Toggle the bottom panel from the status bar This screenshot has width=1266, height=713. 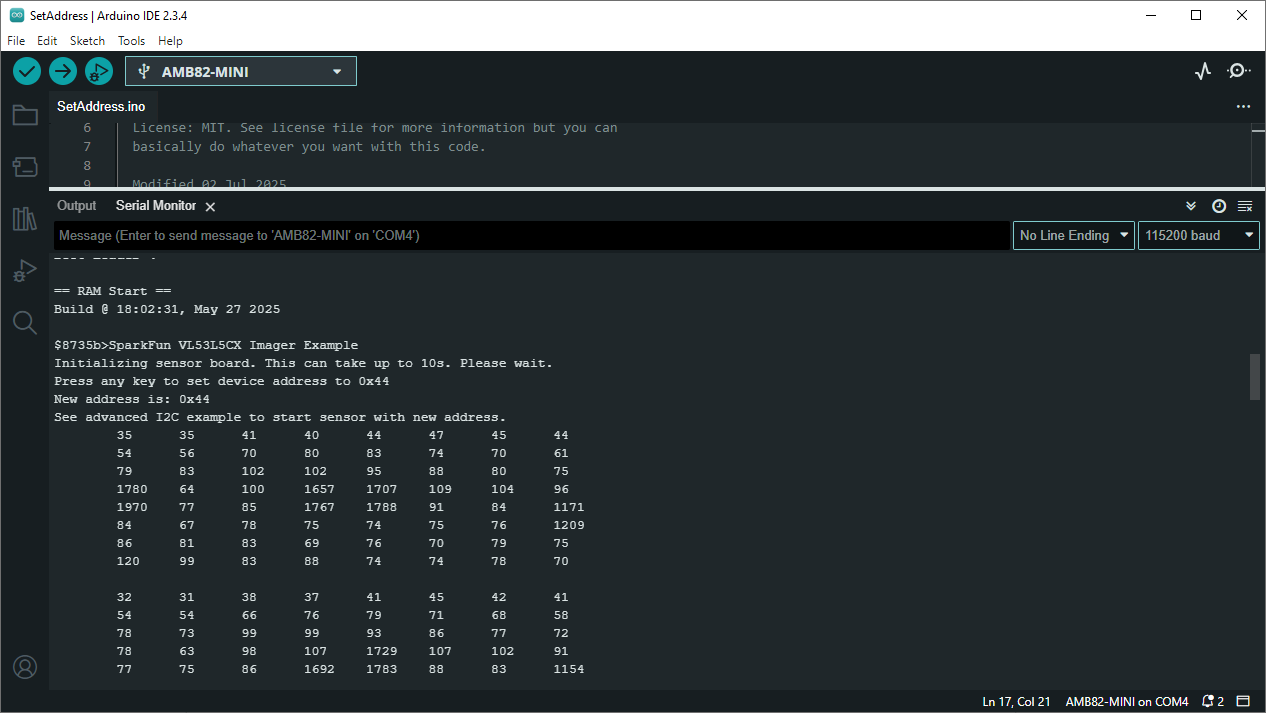1243,701
